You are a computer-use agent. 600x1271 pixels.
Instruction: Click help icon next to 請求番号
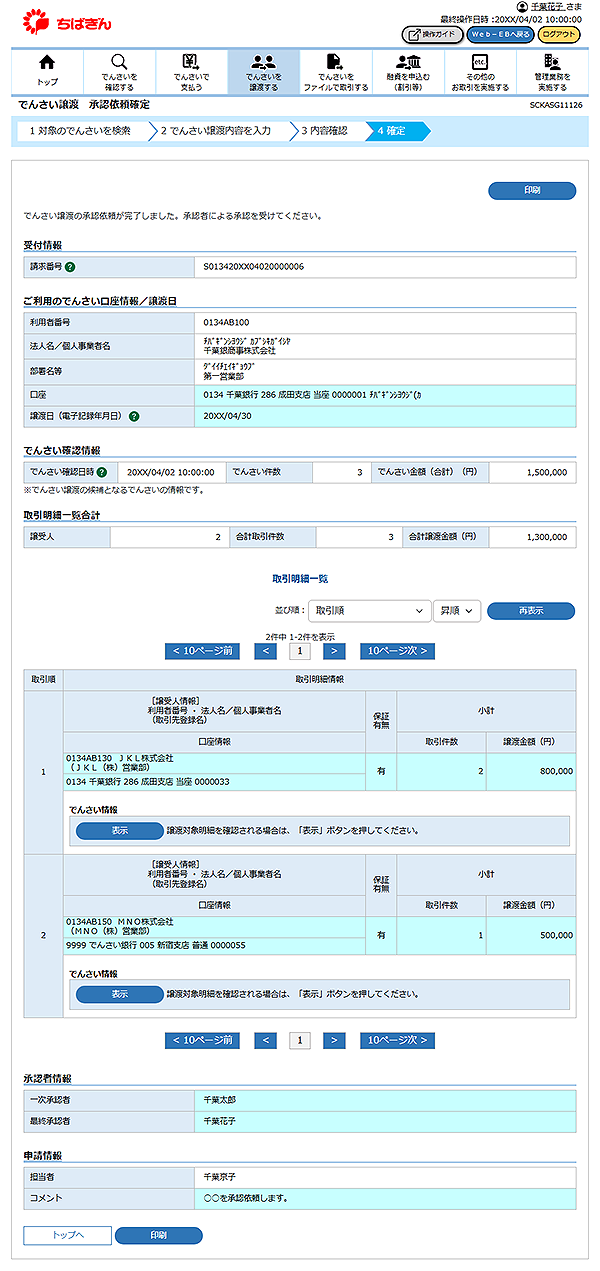(71, 267)
